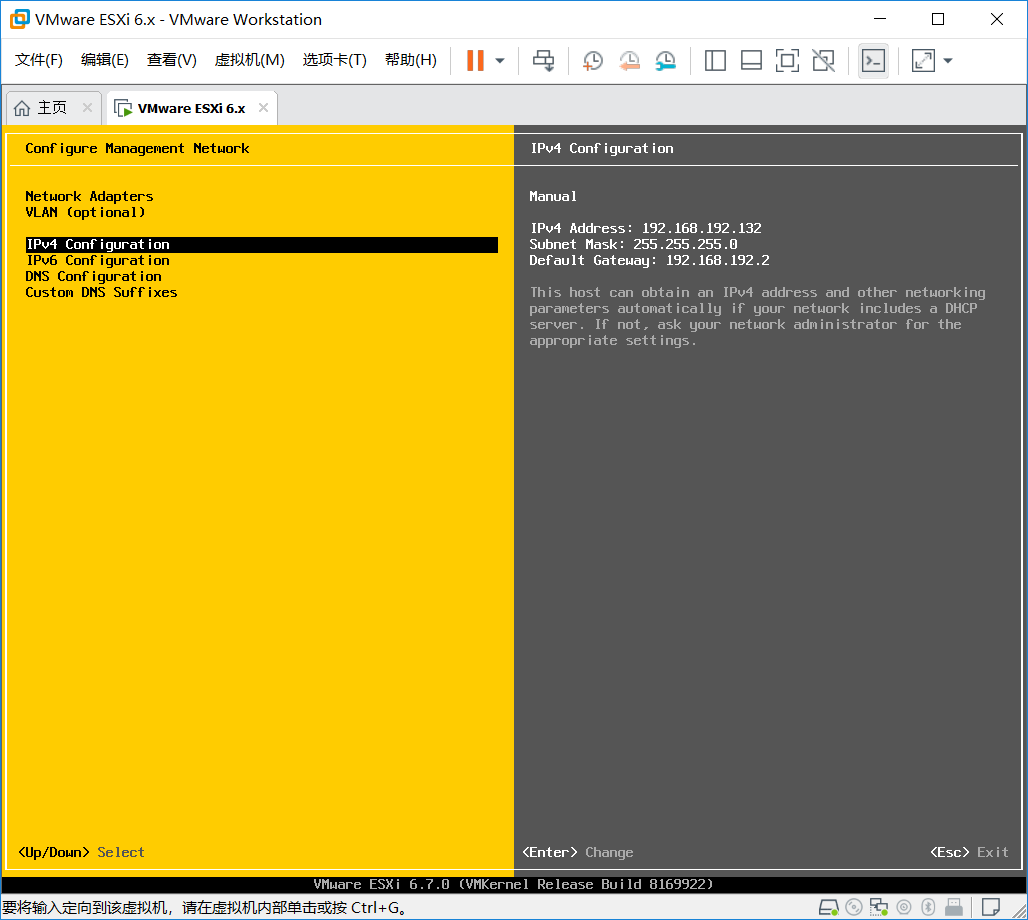Click the sound card status icon
The image size is (1028, 920).
pos(904,908)
